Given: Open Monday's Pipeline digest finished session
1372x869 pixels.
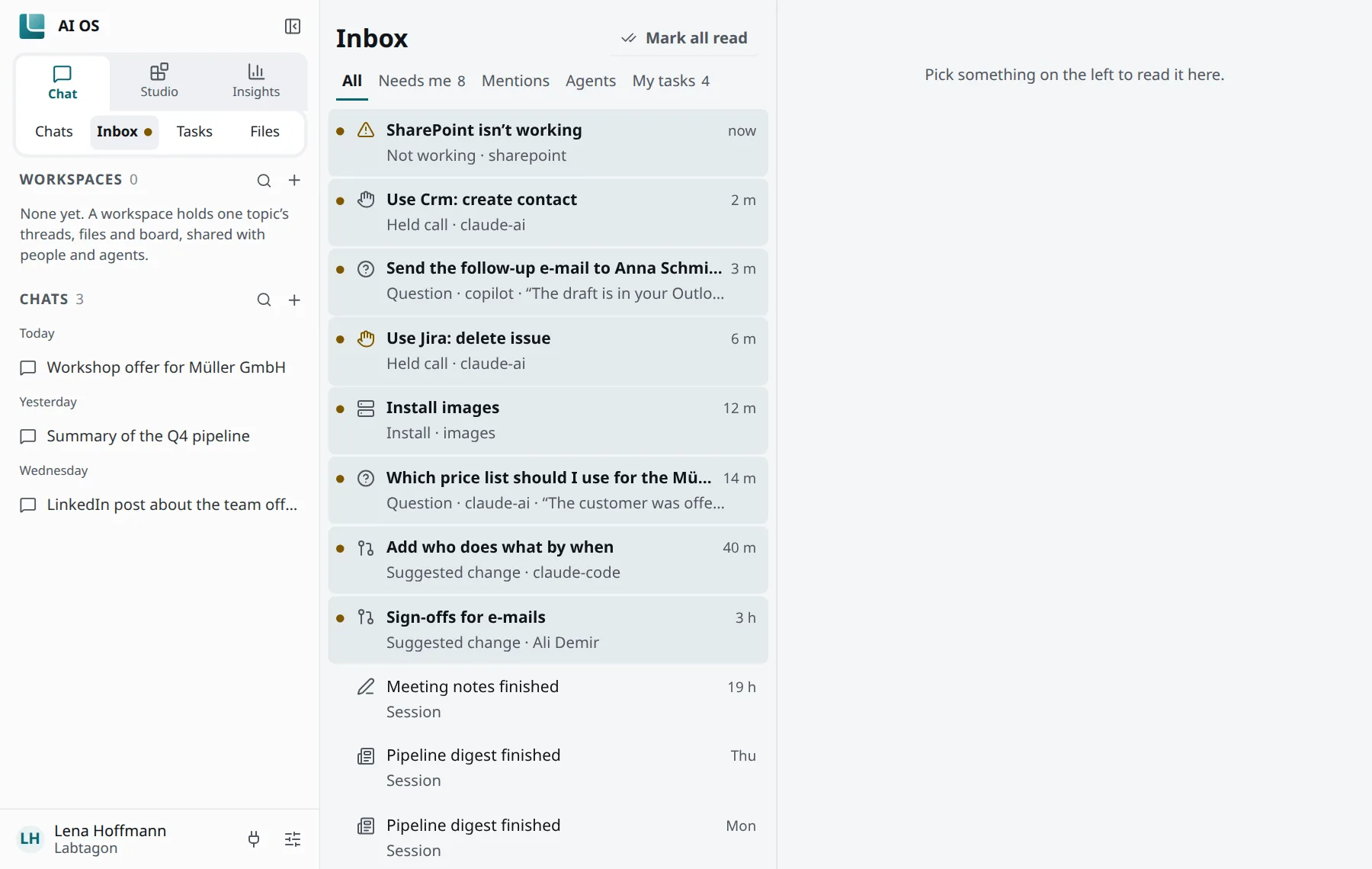Looking at the screenshot, I should click(x=548, y=838).
